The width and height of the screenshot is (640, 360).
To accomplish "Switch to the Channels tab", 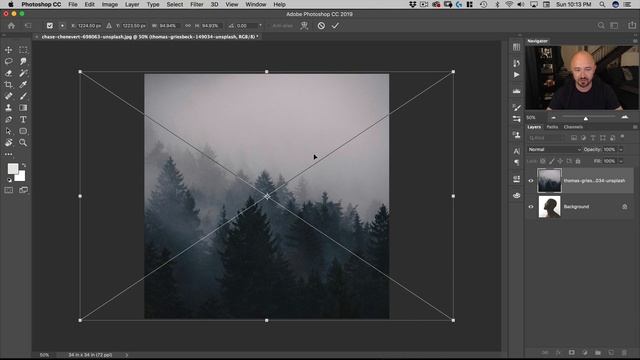I will [x=573, y=127].
